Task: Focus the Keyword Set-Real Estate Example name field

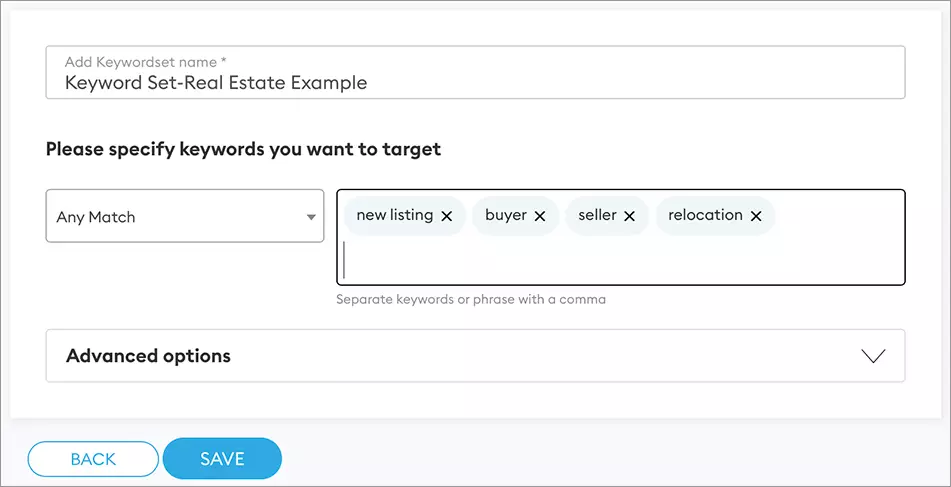Action: 475,83
